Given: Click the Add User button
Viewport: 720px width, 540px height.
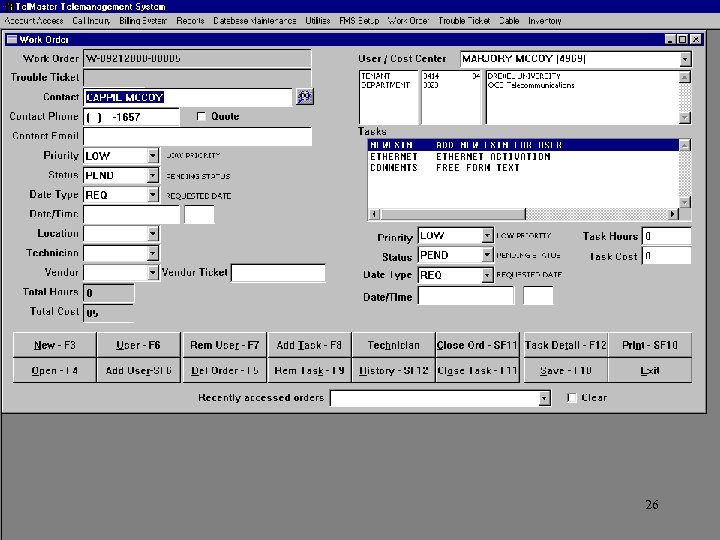Looking at the screenshot, I should click(138, 370).
